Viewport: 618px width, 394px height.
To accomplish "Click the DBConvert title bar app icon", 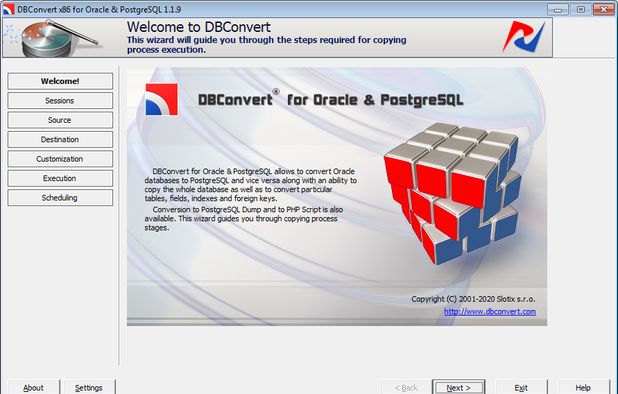I will pos(8,9).
